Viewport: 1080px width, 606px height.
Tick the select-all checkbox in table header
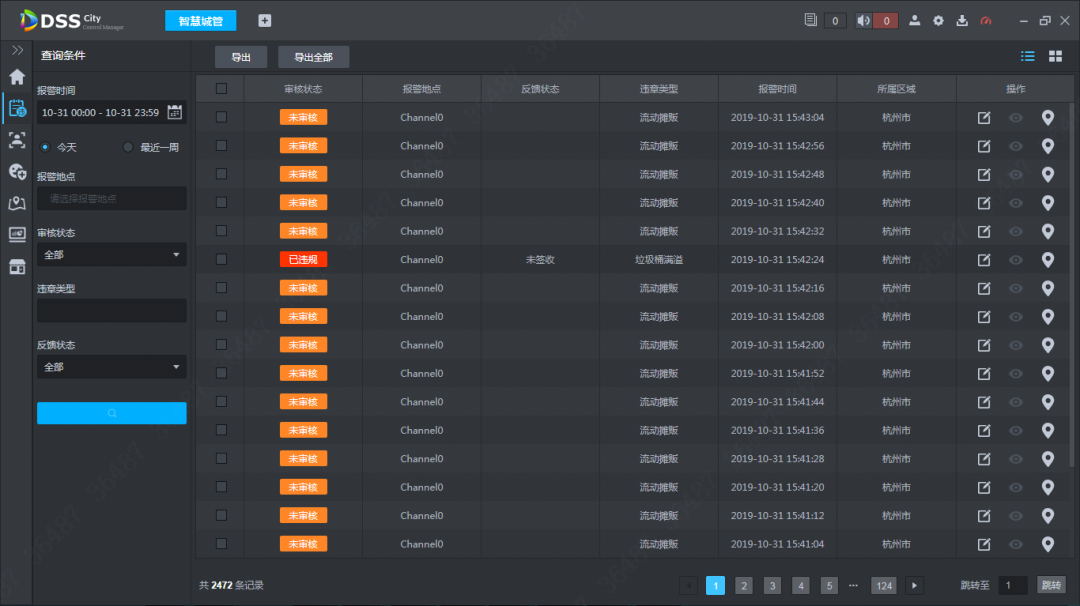[221, 88]
